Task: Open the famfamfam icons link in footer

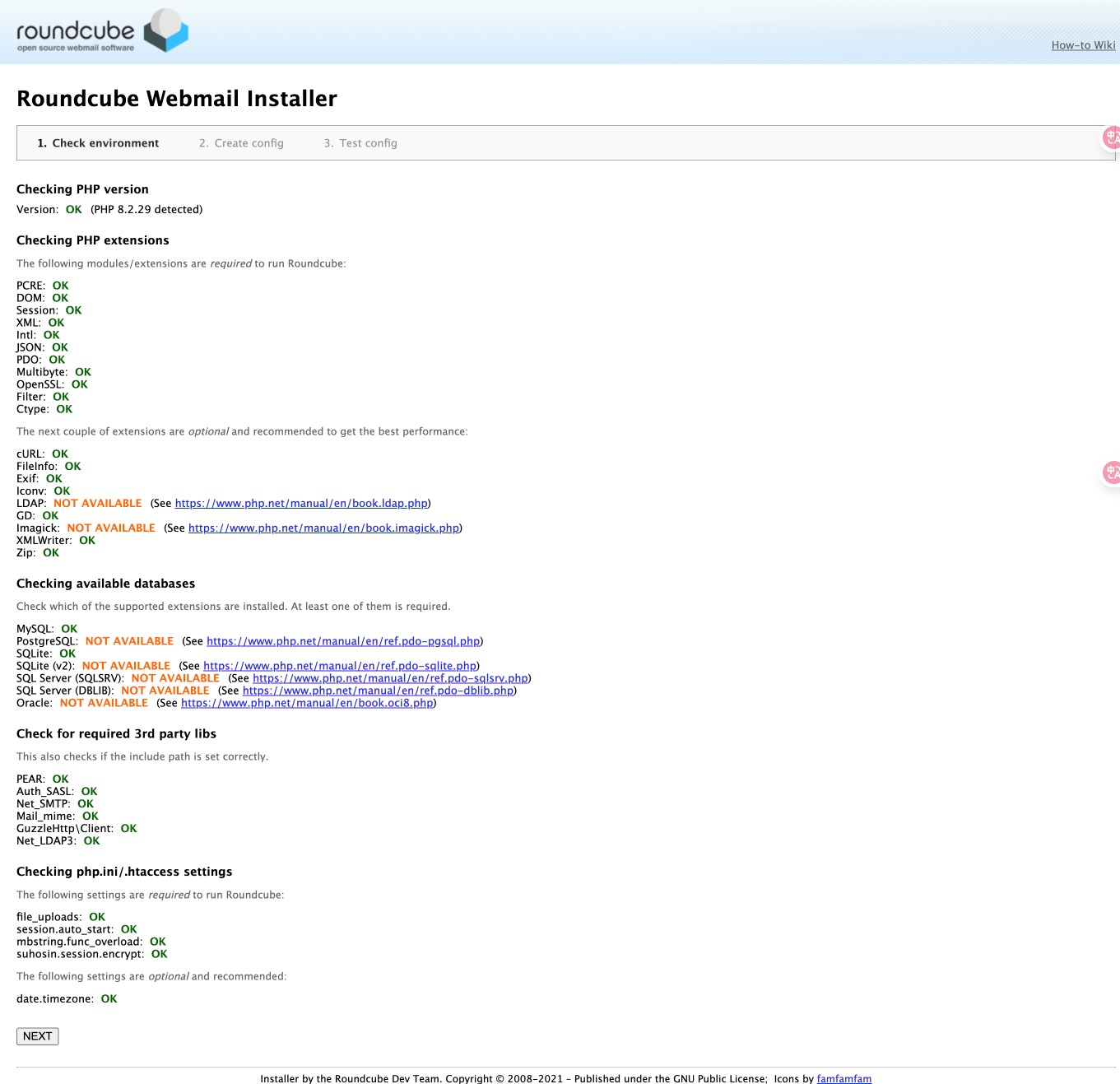Action: (843, 1078)
